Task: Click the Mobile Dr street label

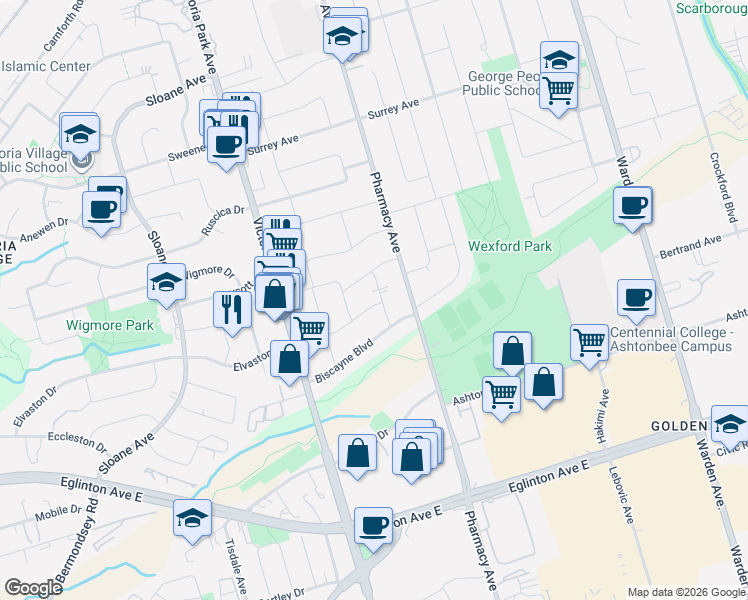Action: [x=58, y=514]
